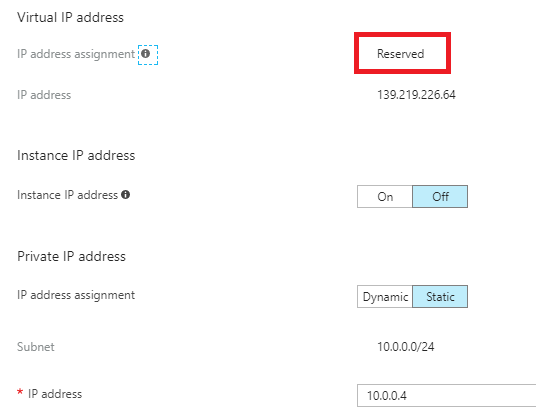
Task: Click the required IP address label
Action: [55, 394]
